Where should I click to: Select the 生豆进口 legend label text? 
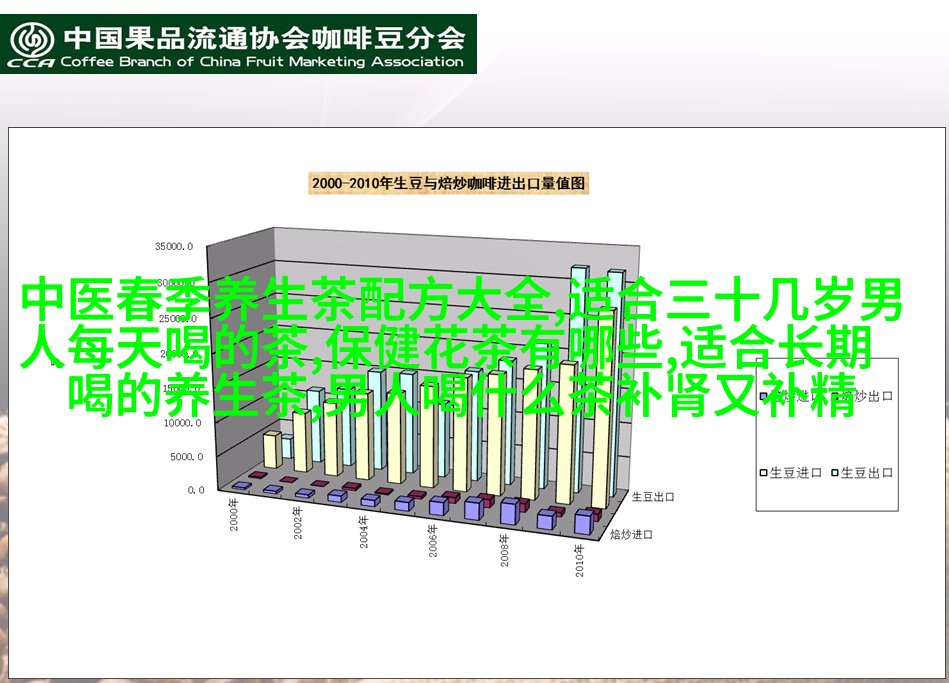coord(795,472)
